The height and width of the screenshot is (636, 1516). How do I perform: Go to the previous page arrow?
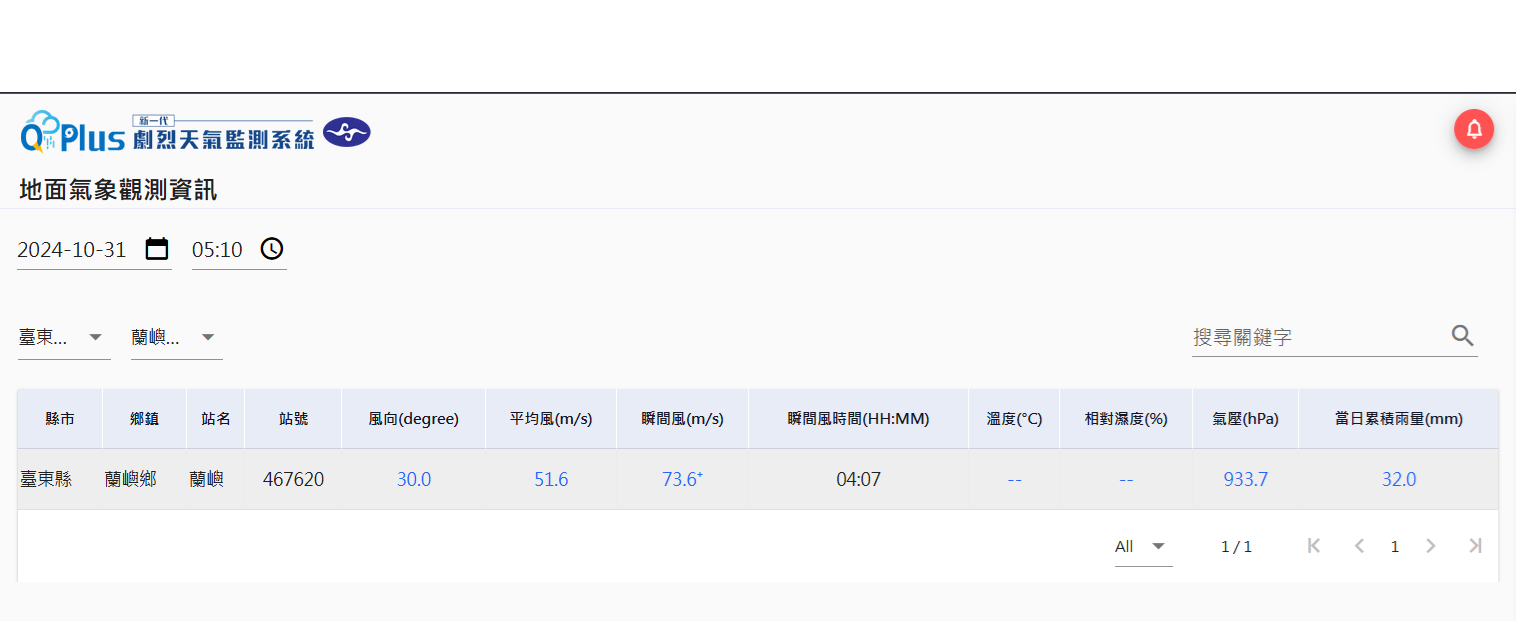click(x=1359, y=545)
